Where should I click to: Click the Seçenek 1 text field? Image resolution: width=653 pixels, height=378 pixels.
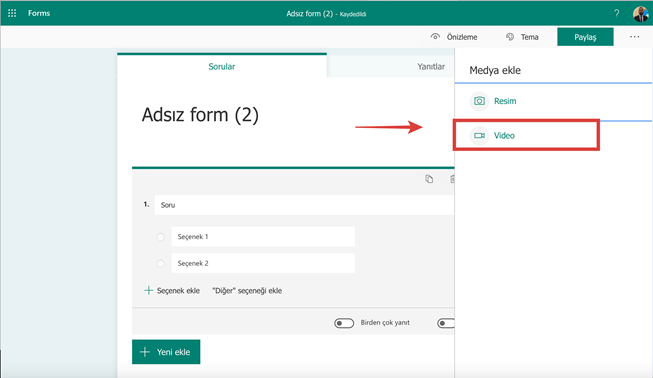pos(263,236)
